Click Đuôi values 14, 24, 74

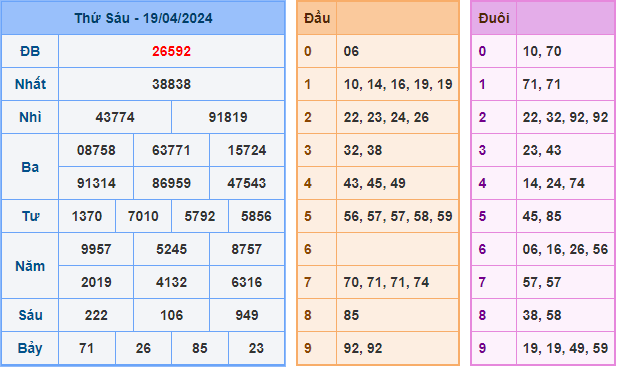point(554,183)
